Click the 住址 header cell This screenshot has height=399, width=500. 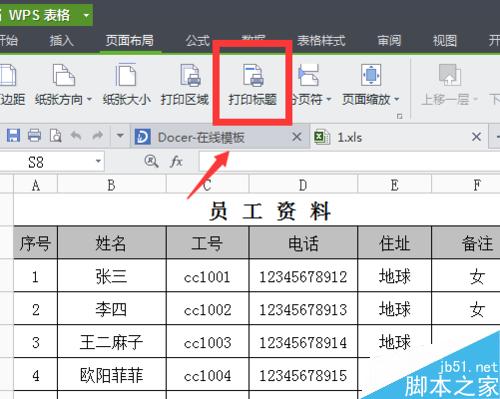click(394, 243)
